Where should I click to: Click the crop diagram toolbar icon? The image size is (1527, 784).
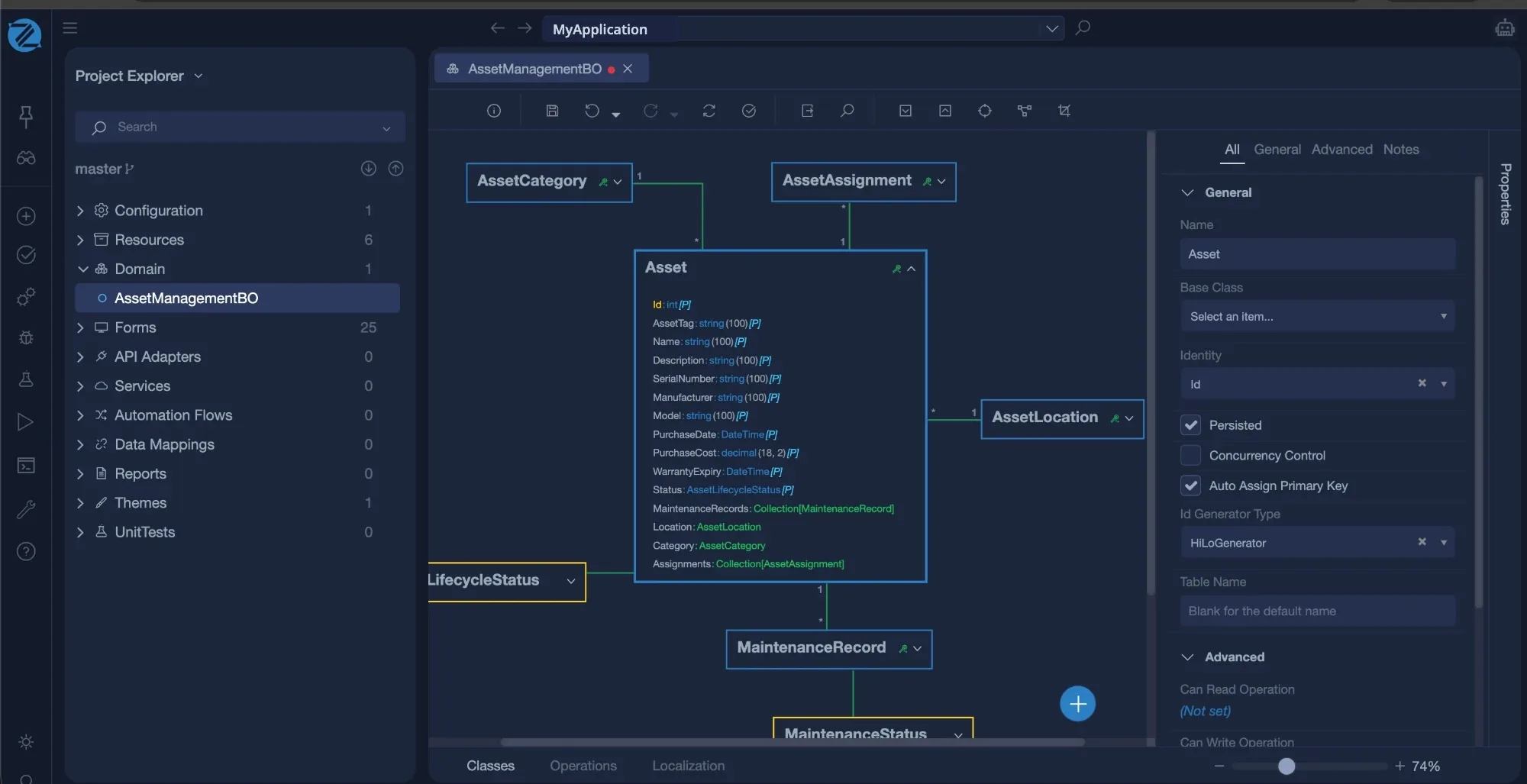point(1064,111)
